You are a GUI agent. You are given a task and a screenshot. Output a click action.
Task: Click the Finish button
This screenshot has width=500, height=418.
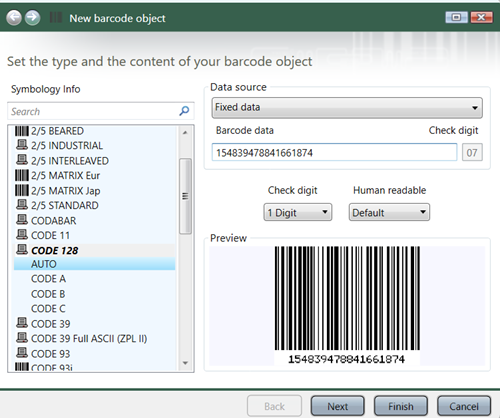[401, 406]
